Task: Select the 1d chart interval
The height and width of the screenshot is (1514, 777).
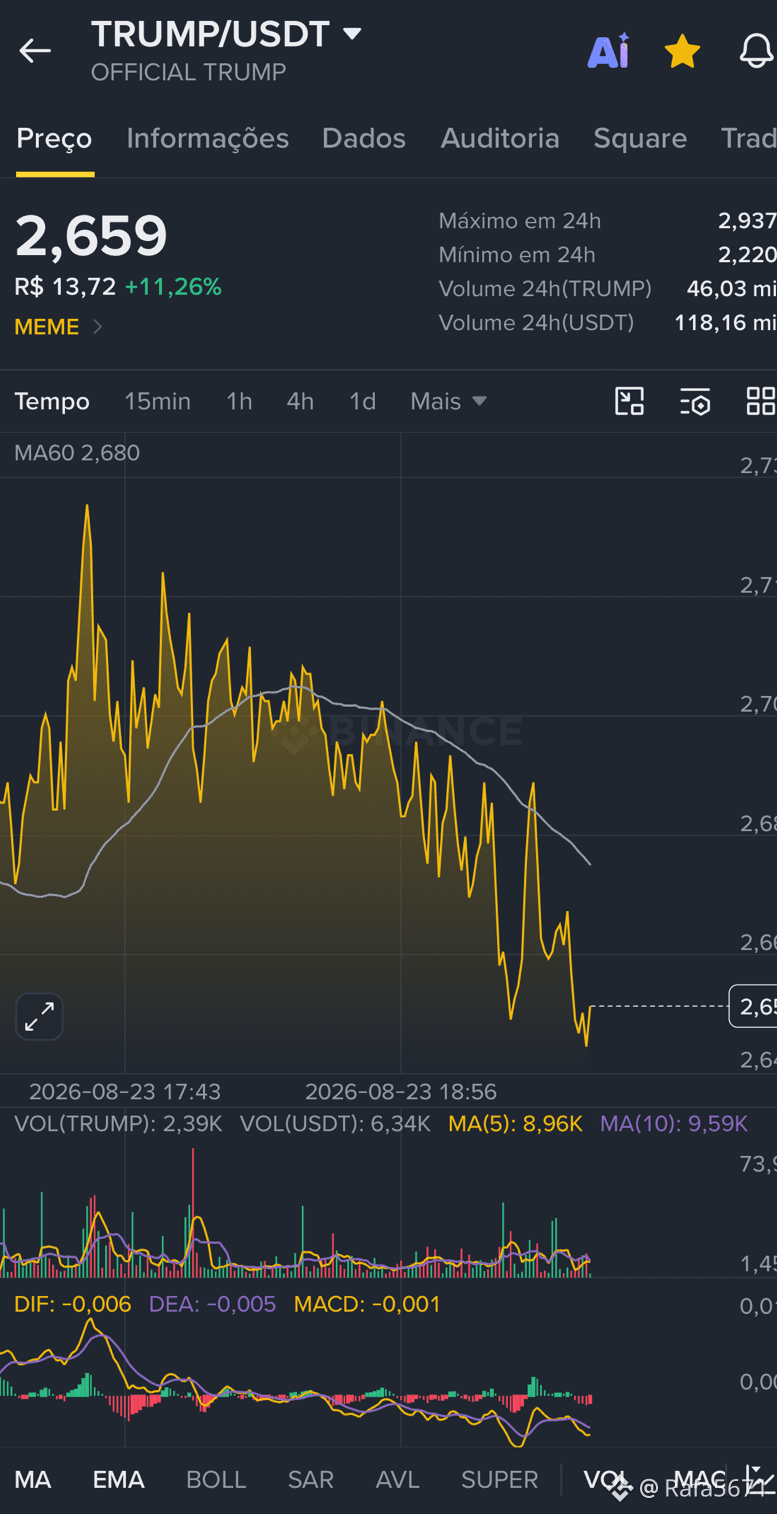Action: pos(362,401)
